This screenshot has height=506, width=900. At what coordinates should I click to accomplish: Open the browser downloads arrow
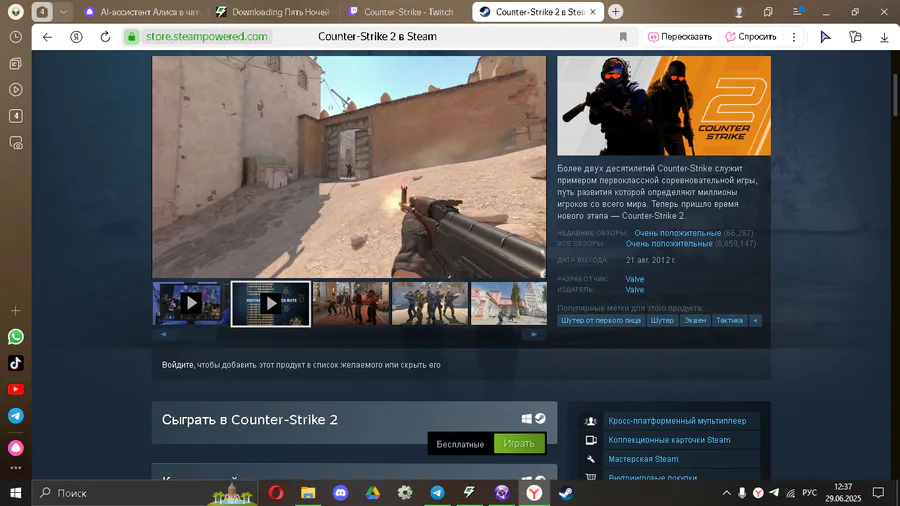(x=884, y=37)
